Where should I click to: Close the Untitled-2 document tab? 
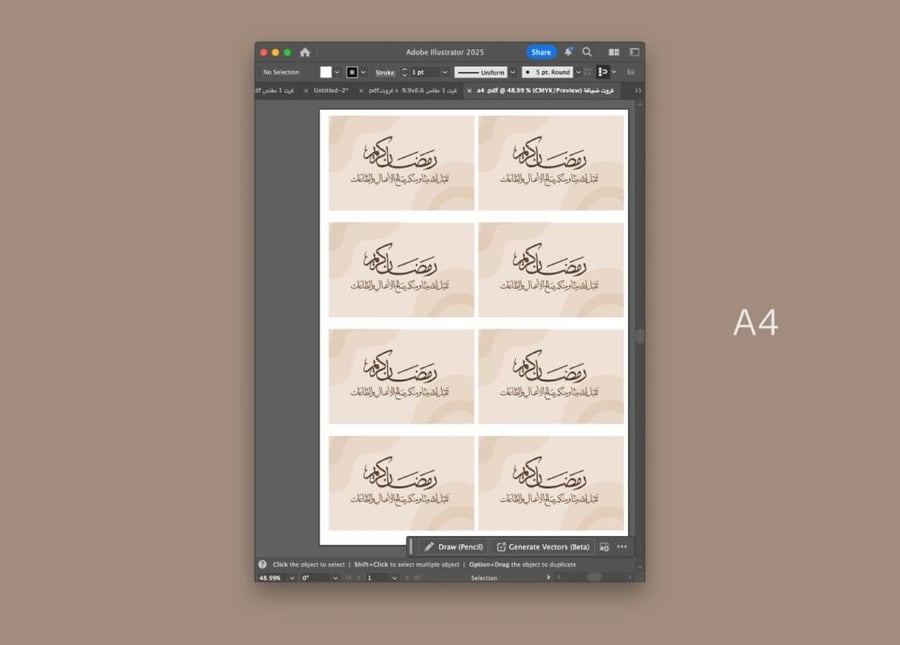306,91
